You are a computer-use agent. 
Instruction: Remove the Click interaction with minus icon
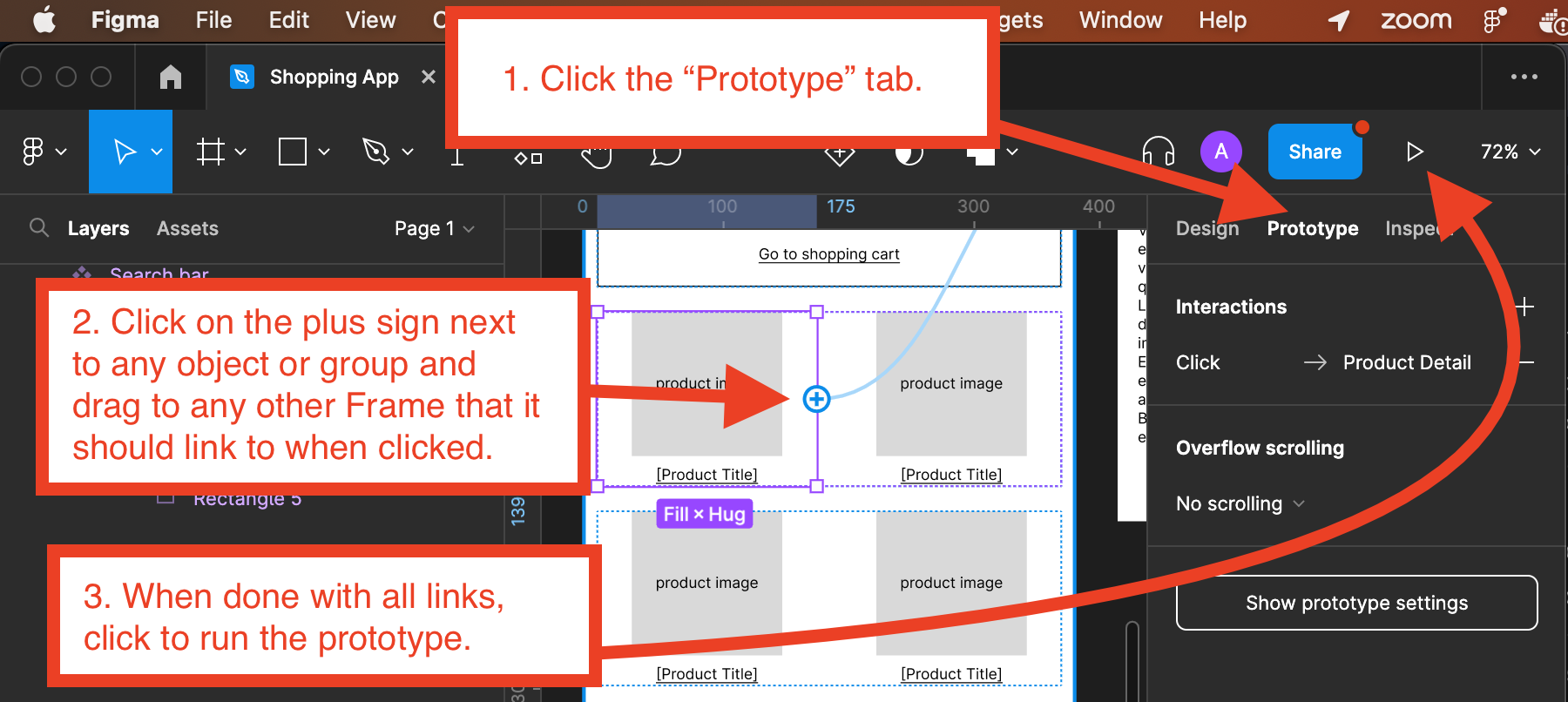click(x=1526, y=362)
